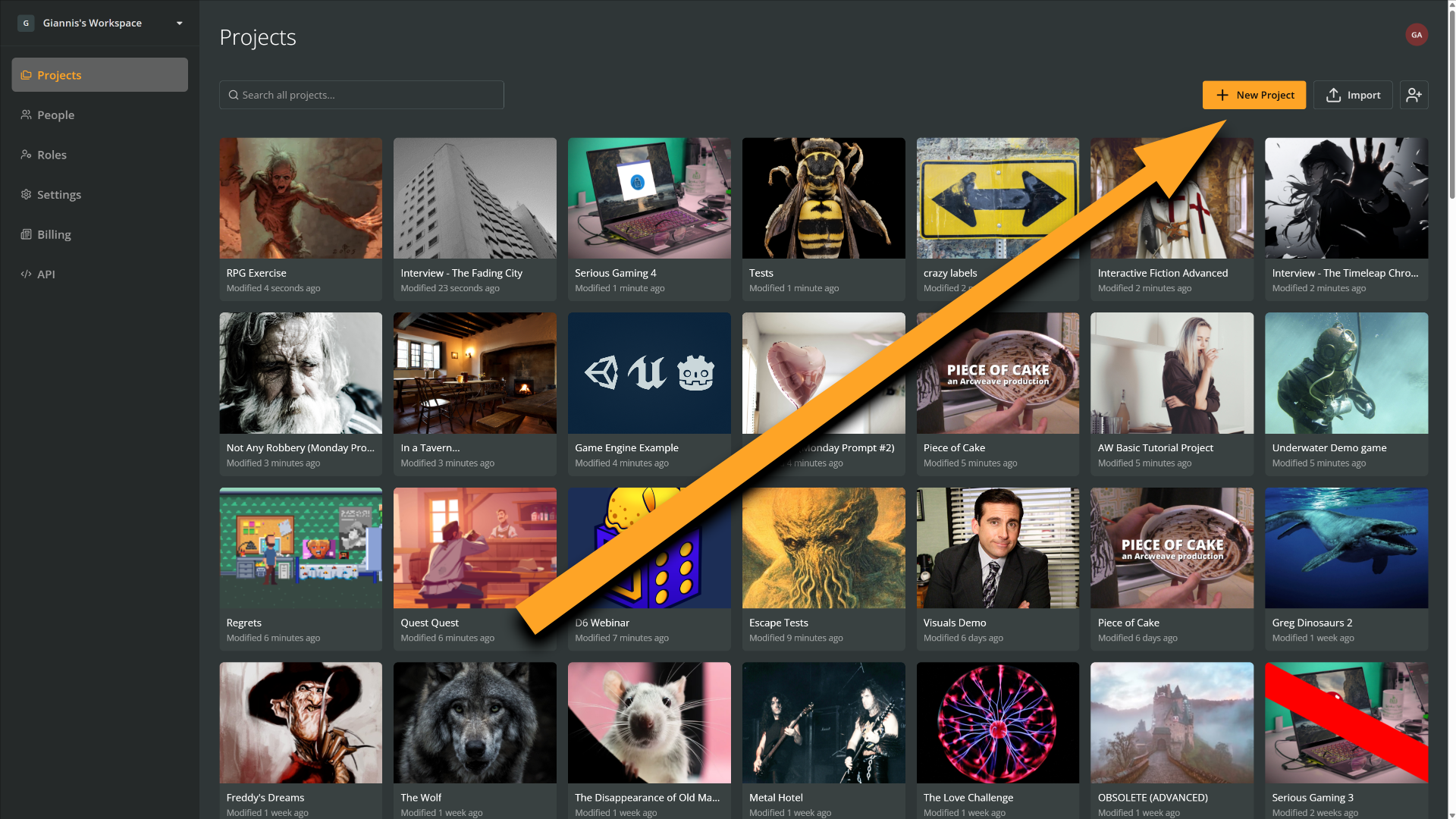Open the RPG Exercise project thumbnail
Image resolution: width=1456 pixels, height=819 pixels.
point(300,198)
